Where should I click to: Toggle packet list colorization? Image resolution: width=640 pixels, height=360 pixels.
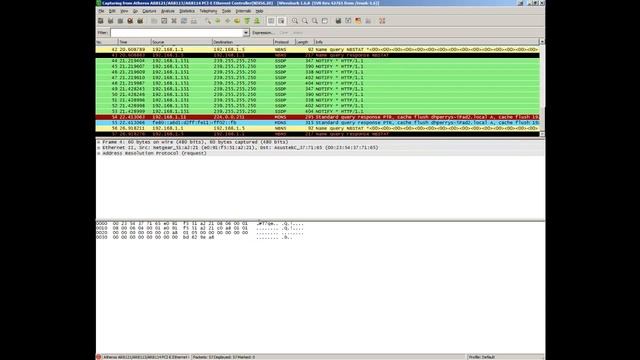(271, 21)
